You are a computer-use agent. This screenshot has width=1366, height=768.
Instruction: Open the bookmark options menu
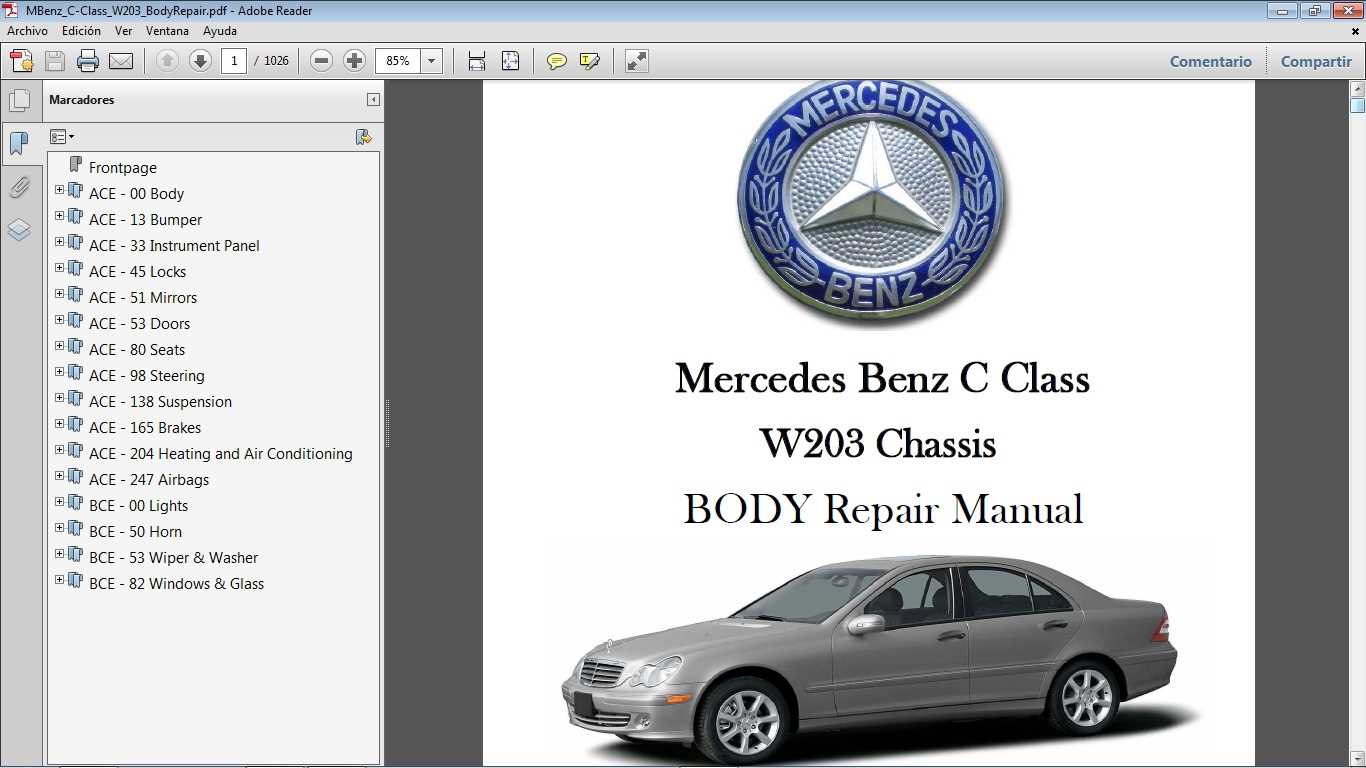62,137
